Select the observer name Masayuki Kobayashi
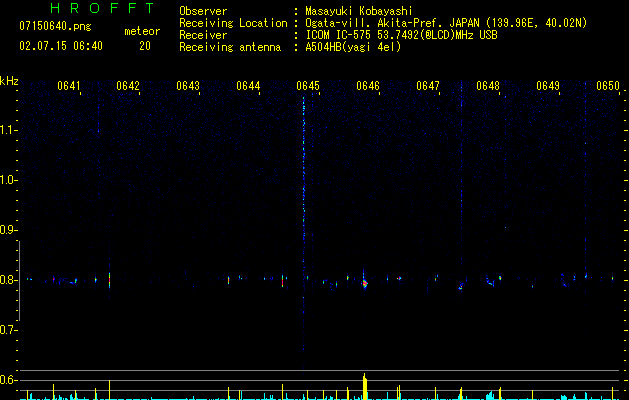Image resolution: width=629 pixels, height=400 pixels. pos(359,11)
